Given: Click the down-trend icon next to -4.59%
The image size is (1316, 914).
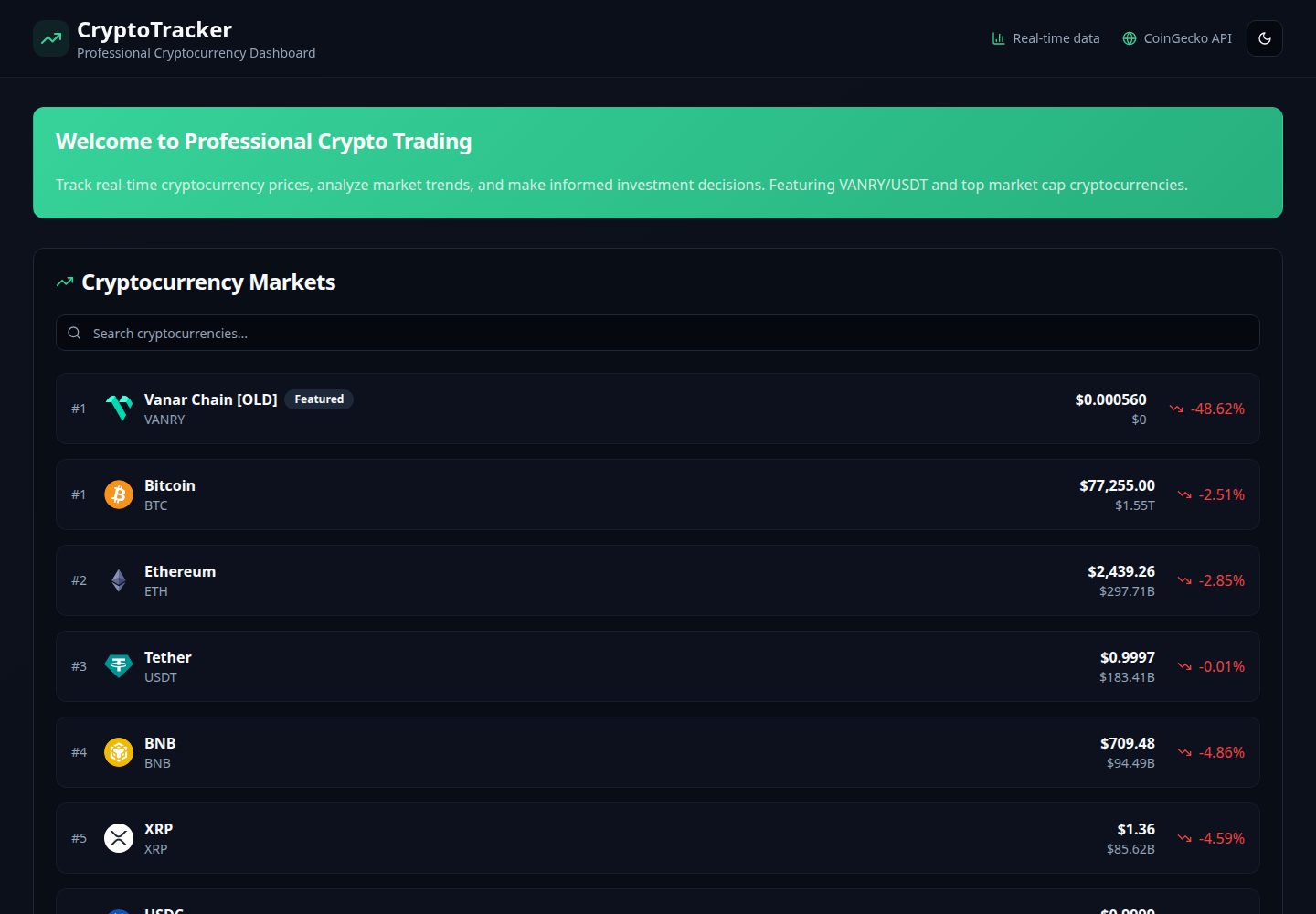Looking at the screenshot, I should (x=1184, y=838).
